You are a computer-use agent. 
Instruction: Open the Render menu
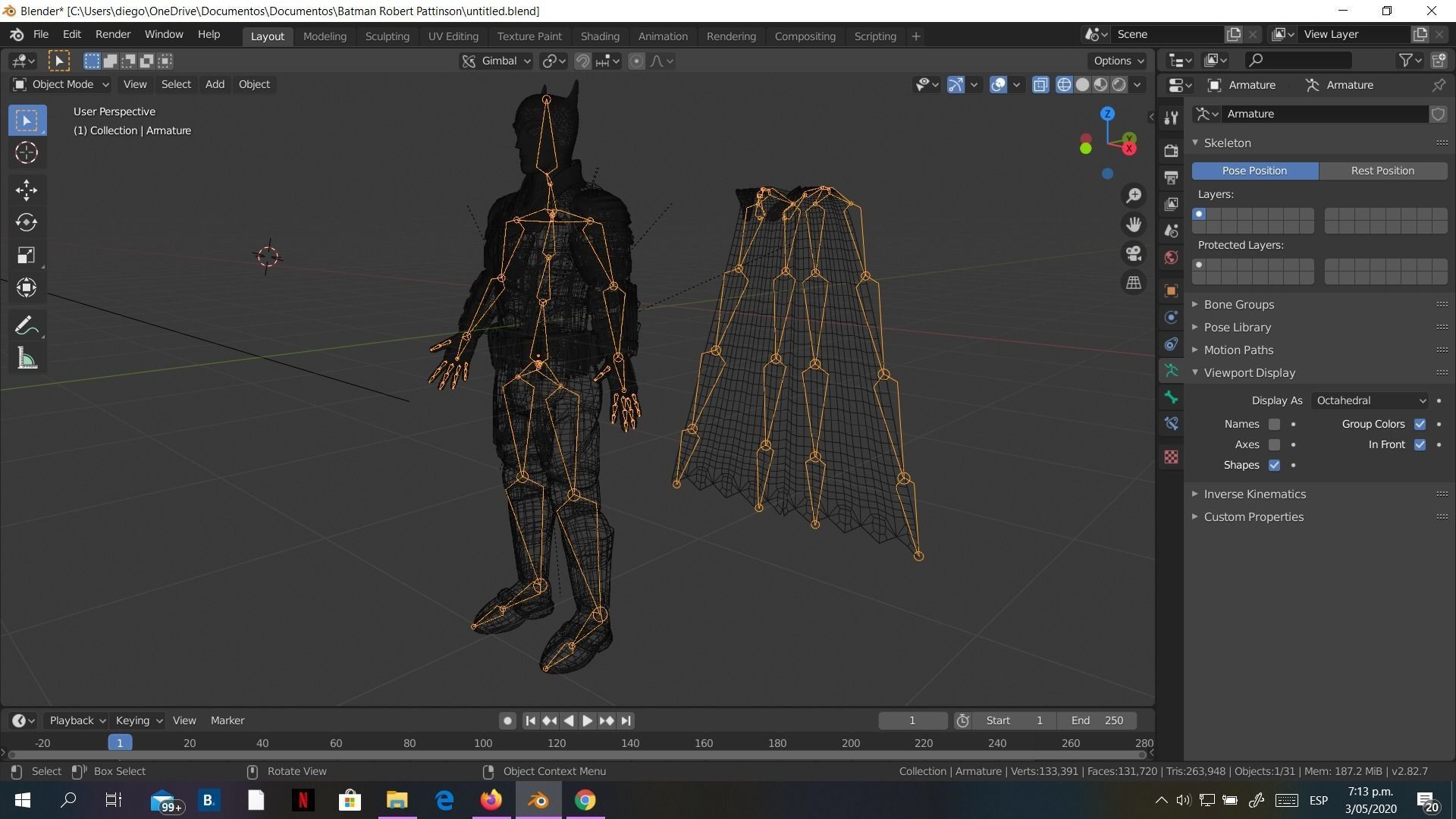[x=113, y=35]
